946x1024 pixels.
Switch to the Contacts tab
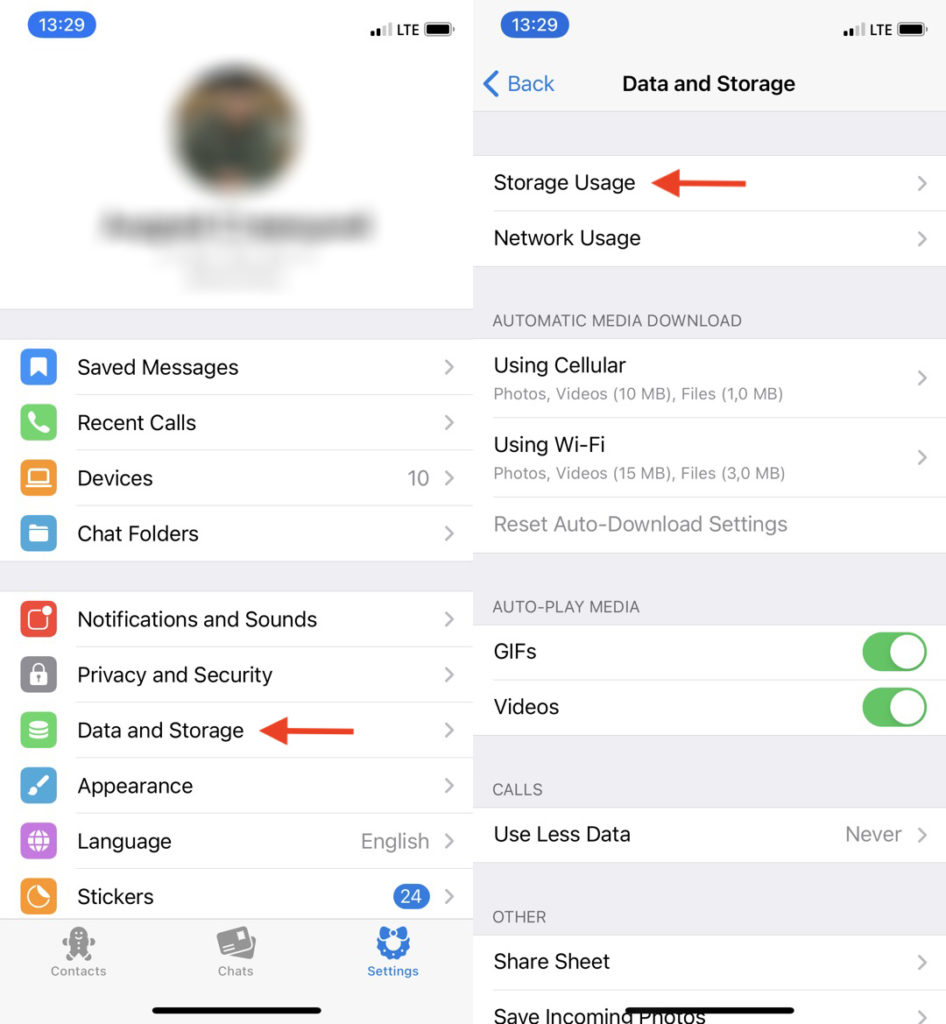[x=78, y=952]
